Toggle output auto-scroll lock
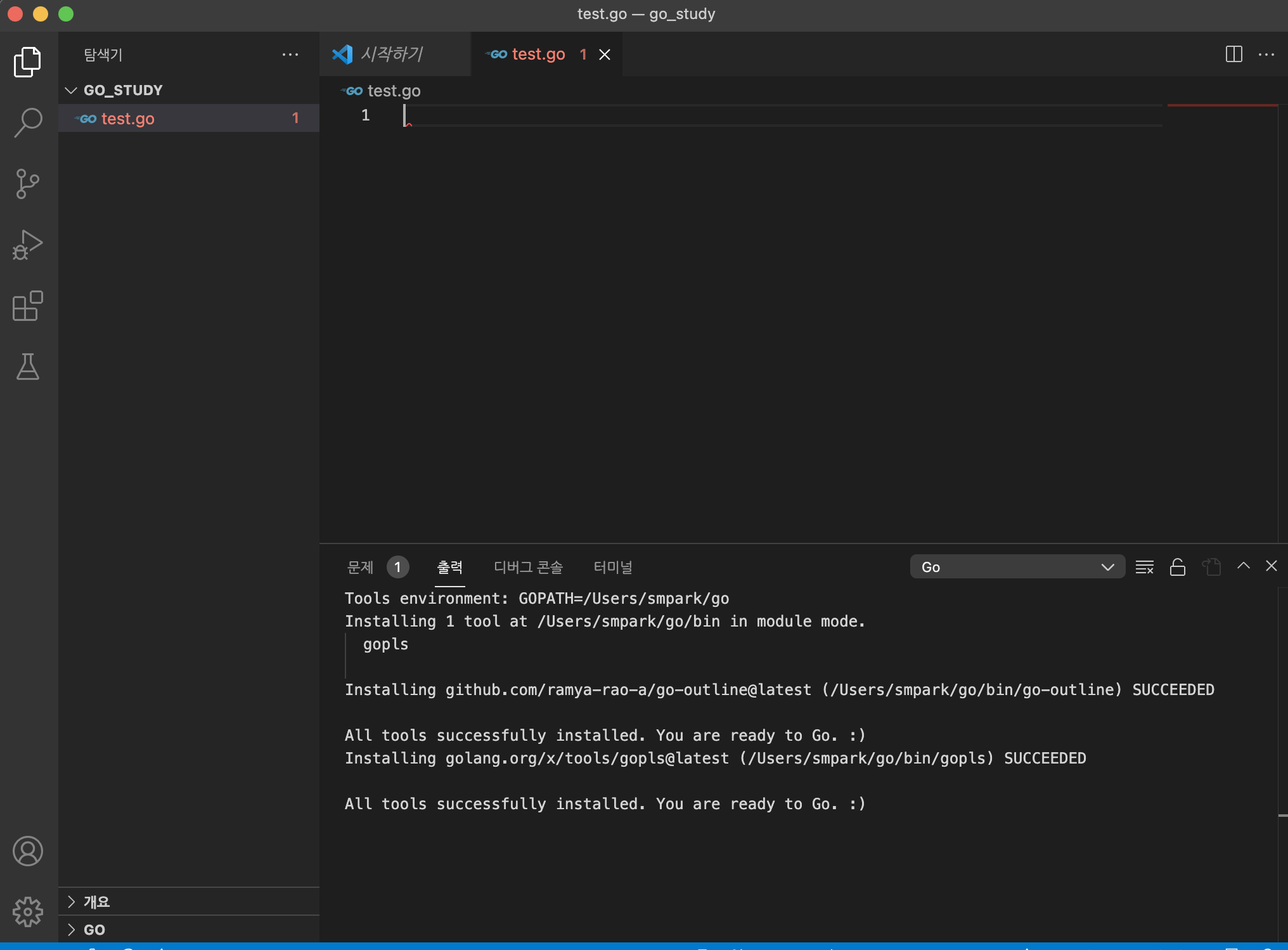The image size is (1288, 950). pyautogui.click(x=1178, y=567)
